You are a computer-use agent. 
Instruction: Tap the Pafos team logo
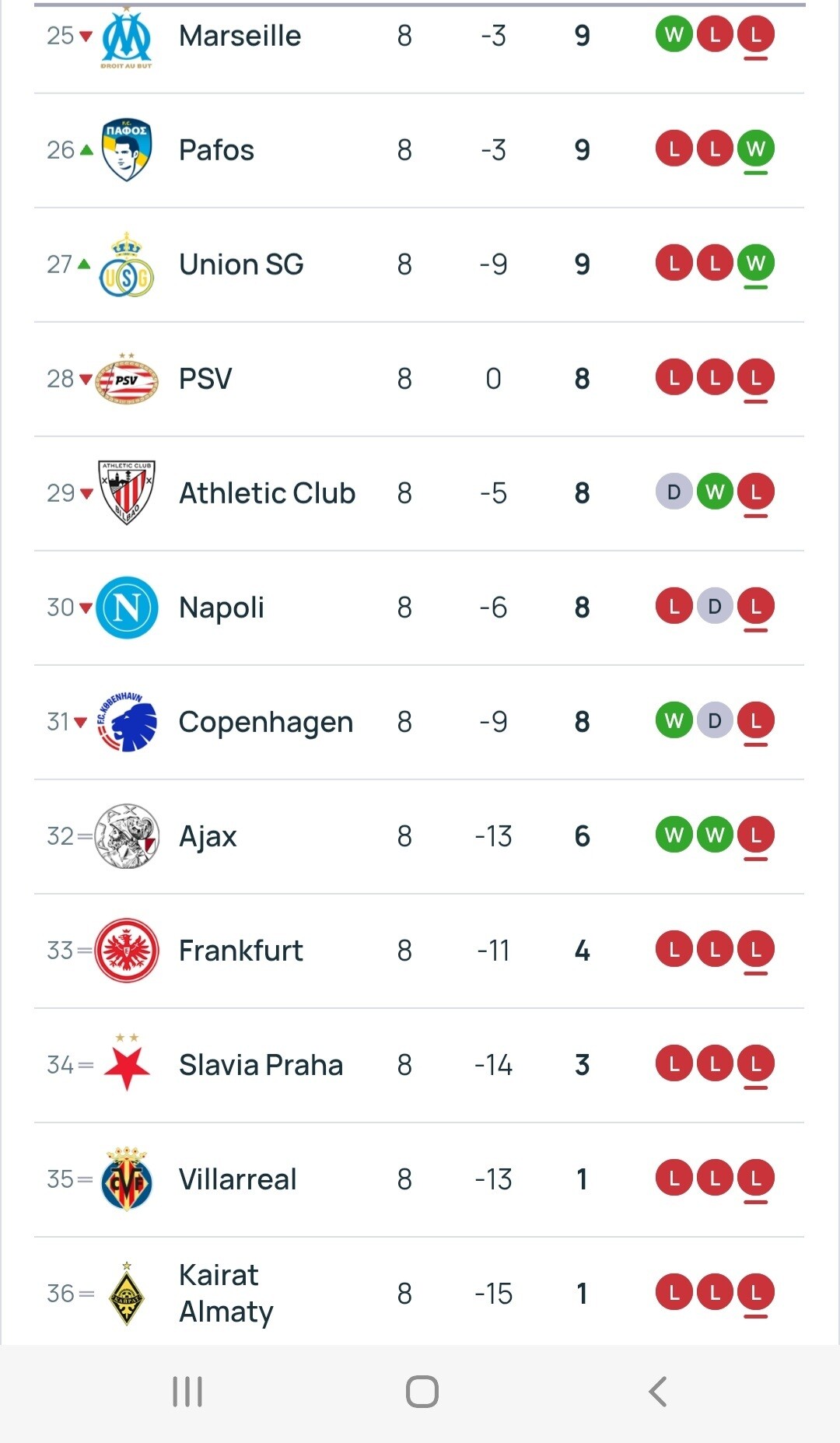coord(127,150)
